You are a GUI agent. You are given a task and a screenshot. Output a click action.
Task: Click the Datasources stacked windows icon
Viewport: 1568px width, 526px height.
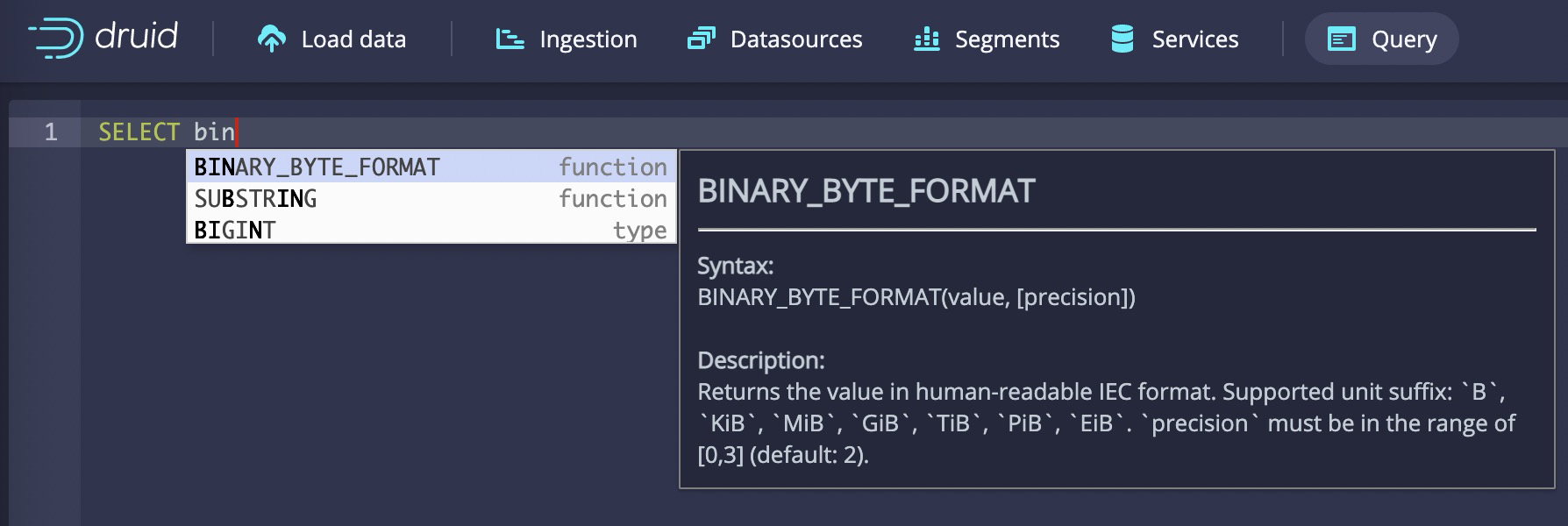click(x=701, y=39)
